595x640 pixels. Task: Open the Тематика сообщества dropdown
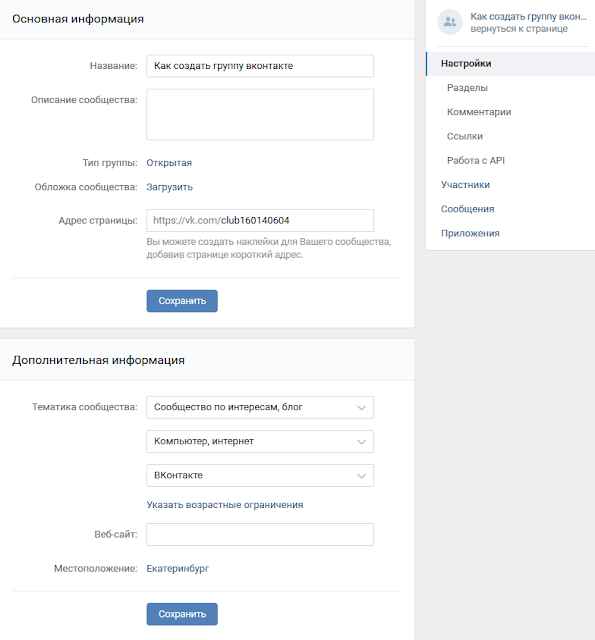(x=260, y=407)
